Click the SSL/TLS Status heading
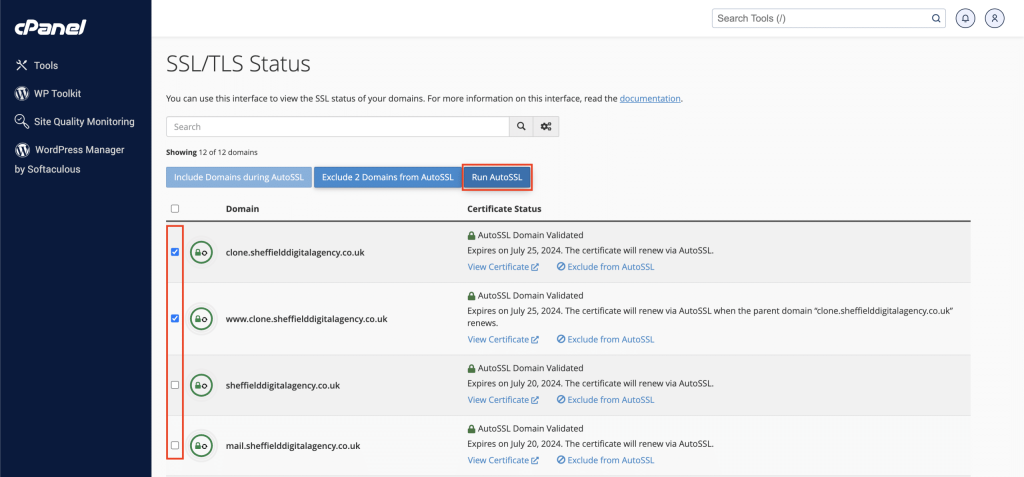 click(238, 64)
